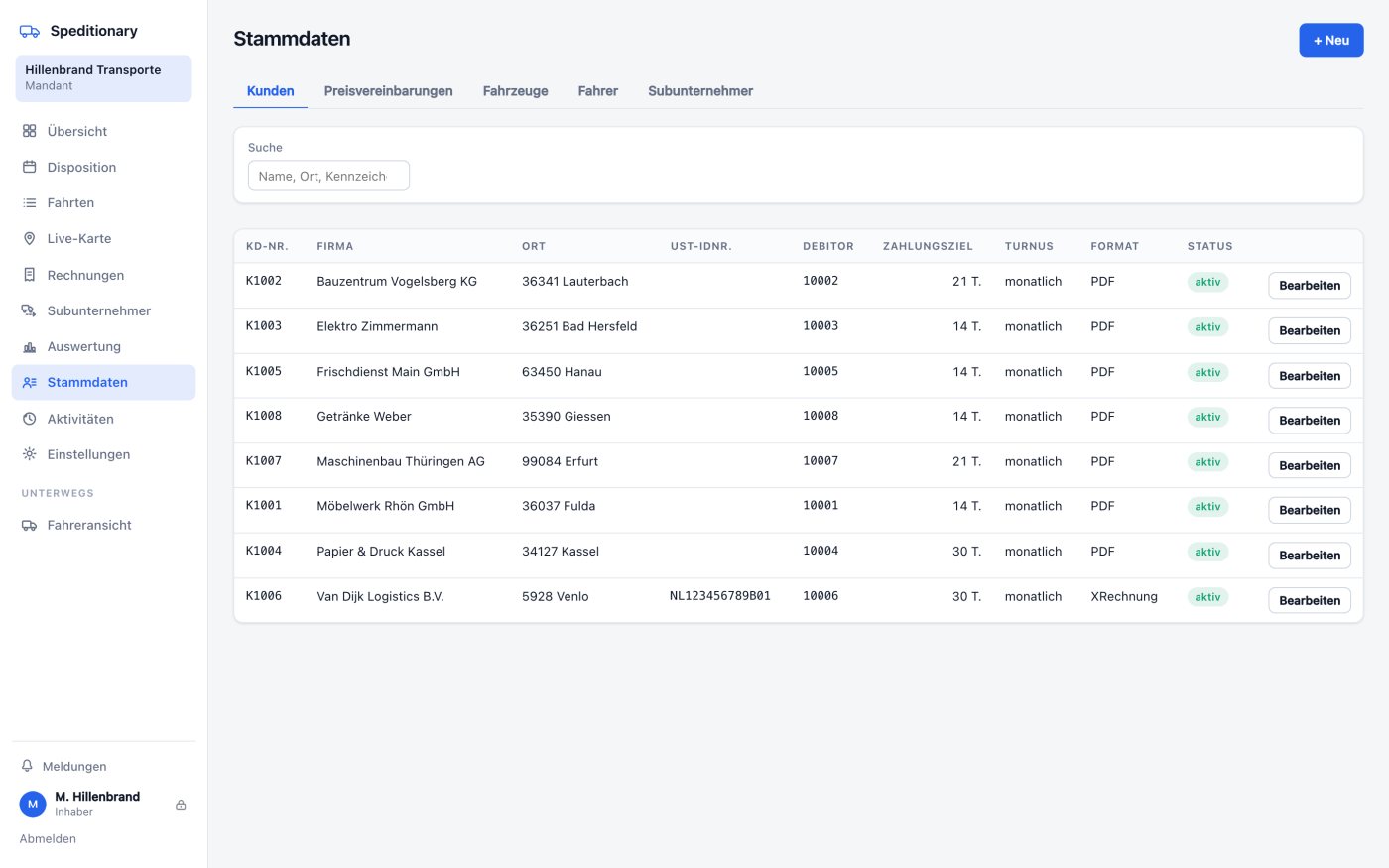Click the lock icon beside M. Hillenbrand
Image resolution: width=1389 pixels, height=868 pixels.
181,805
